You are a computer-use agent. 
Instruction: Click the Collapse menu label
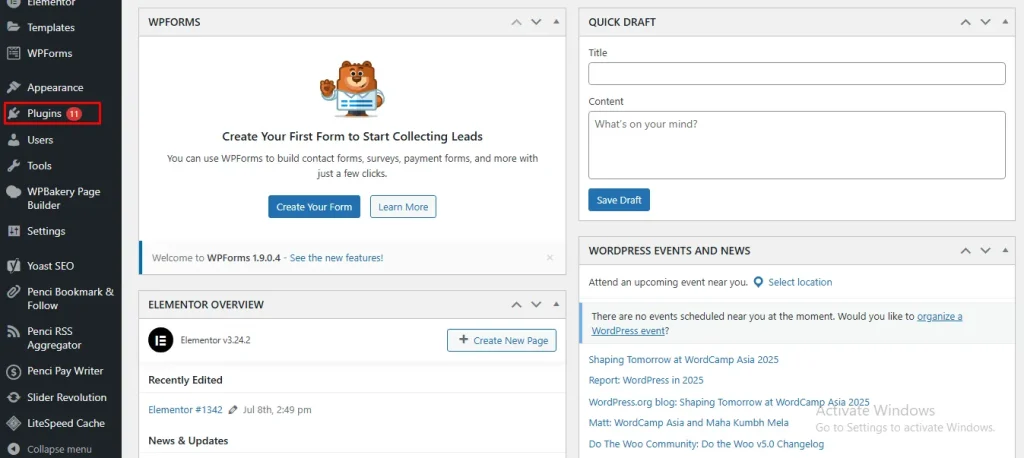click(x=59, y=450)
